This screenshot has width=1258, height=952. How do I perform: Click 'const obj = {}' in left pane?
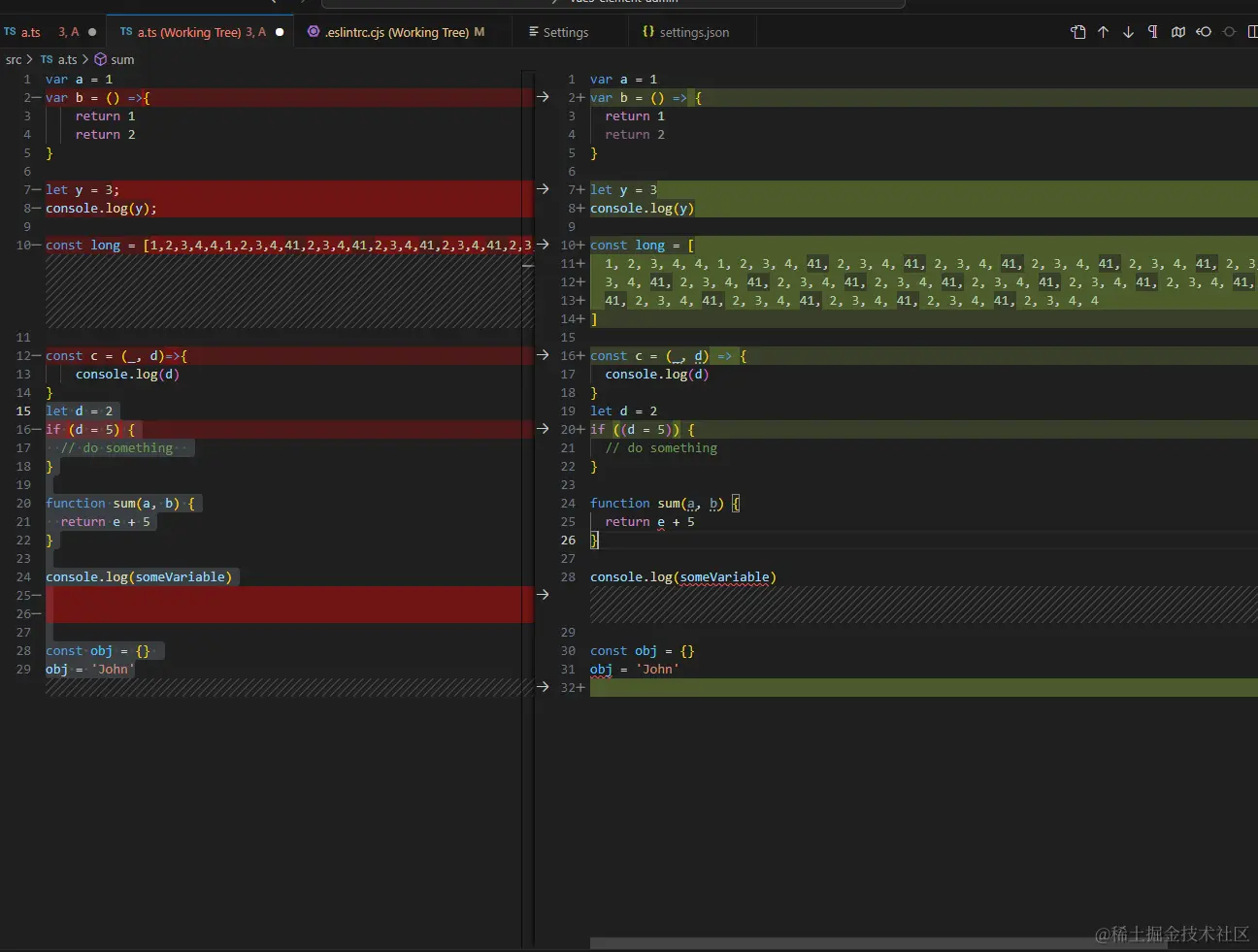click(x=98, y=650)
